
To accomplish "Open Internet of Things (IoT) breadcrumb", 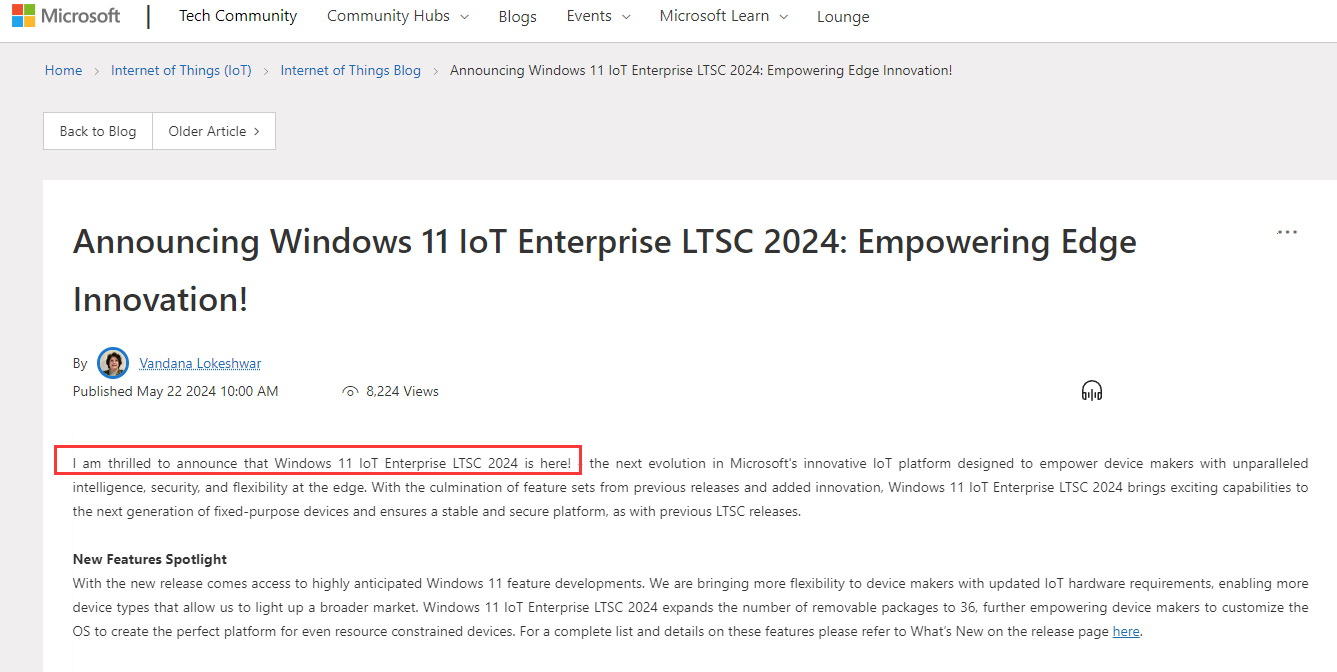I will (181, 70).
